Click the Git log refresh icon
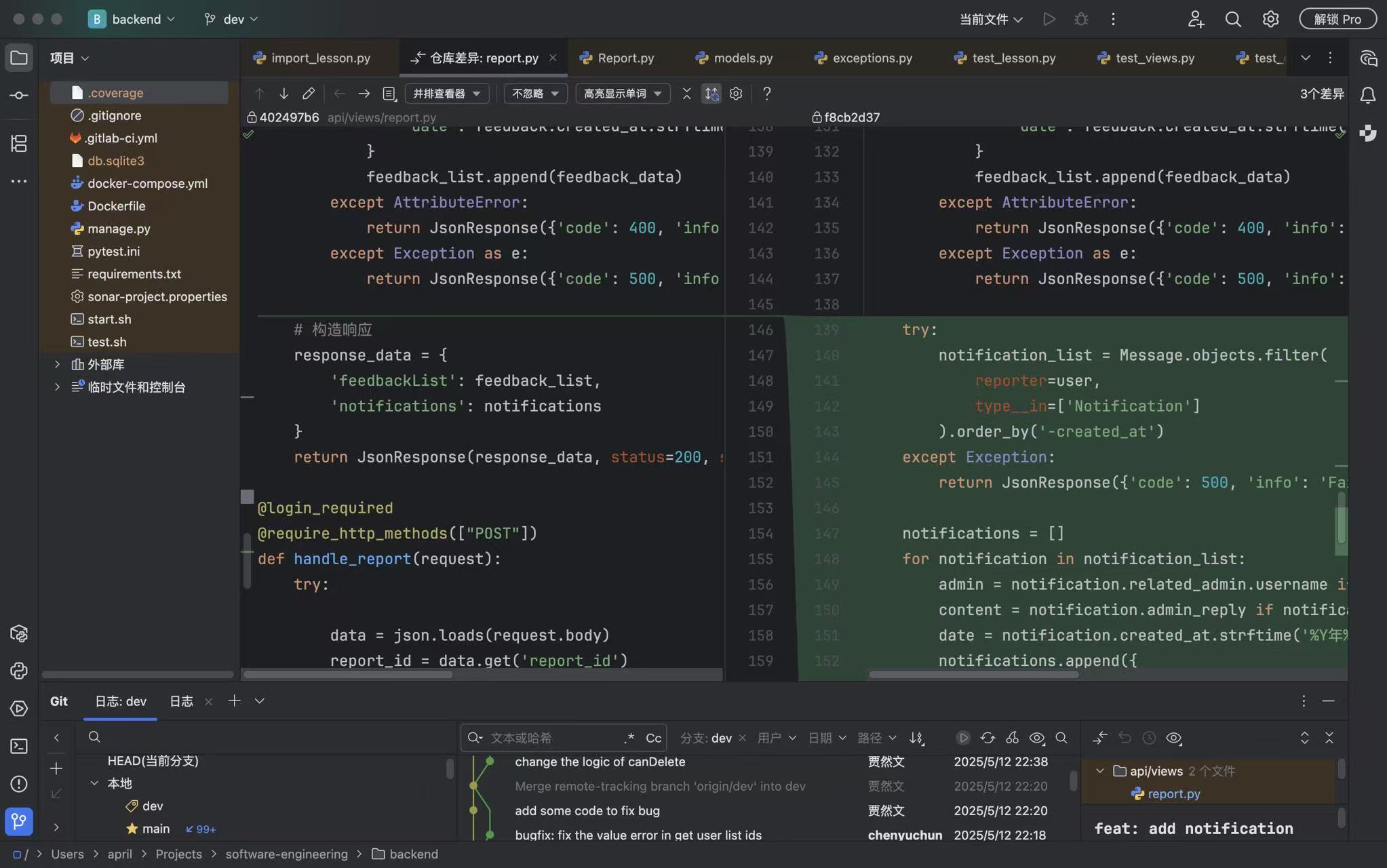The width and height of the screenshot is (1387, 868). click(988, 738)
